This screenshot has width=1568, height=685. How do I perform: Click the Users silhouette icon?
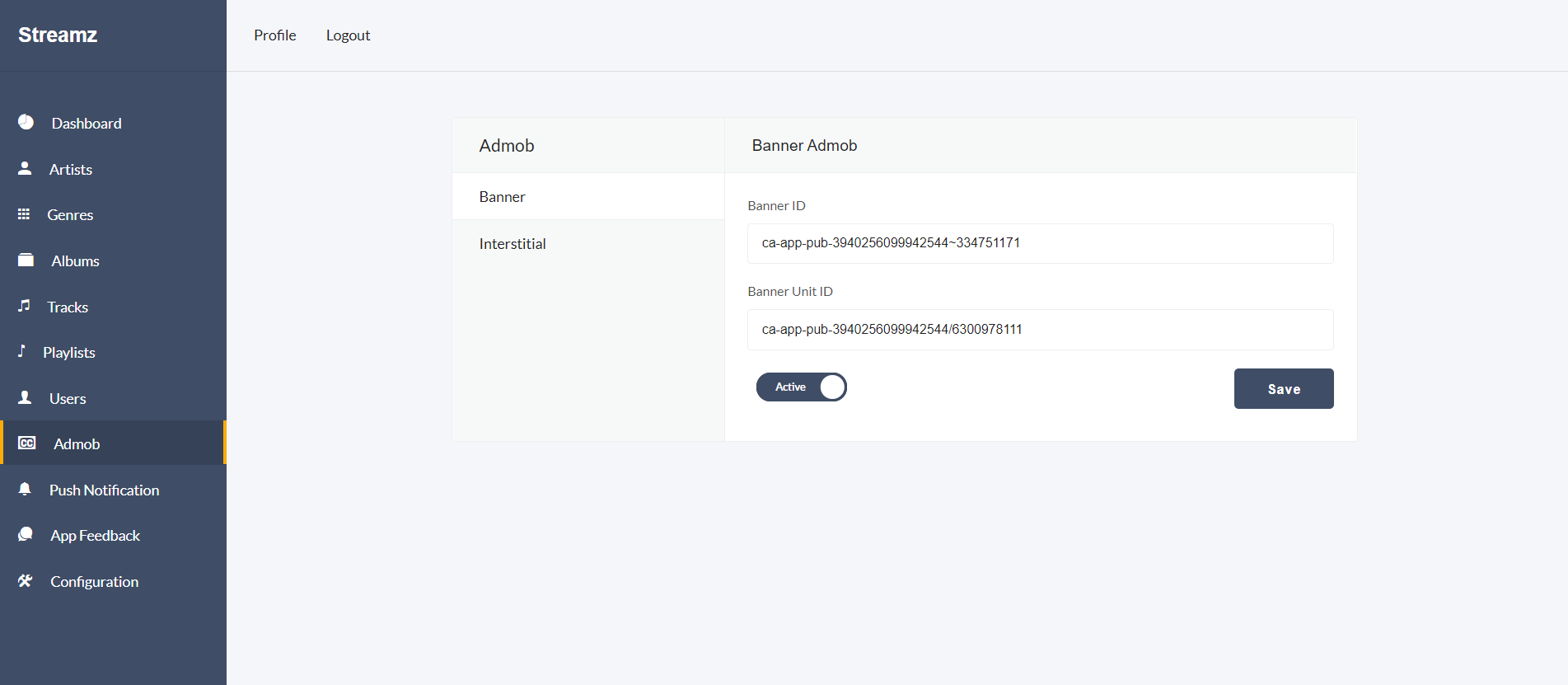pyautogui.click(x=25, y=397)
